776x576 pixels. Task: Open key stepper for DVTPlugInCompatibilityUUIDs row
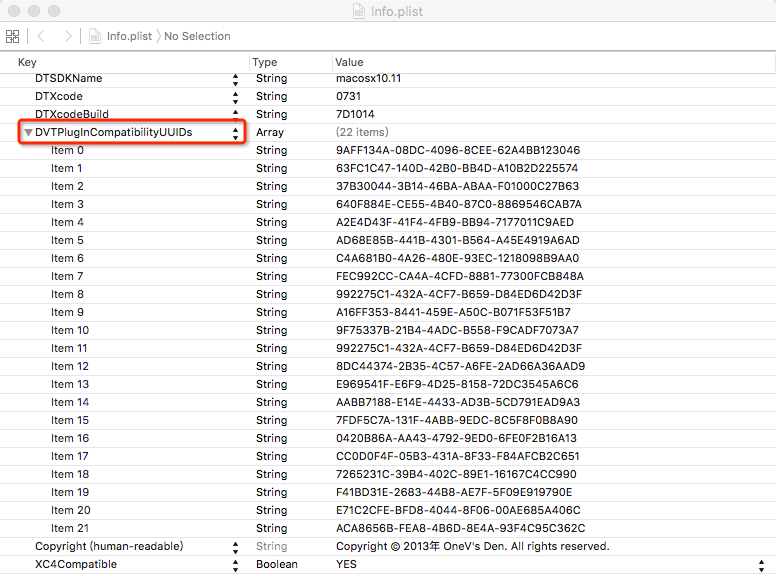pos(236,132)
